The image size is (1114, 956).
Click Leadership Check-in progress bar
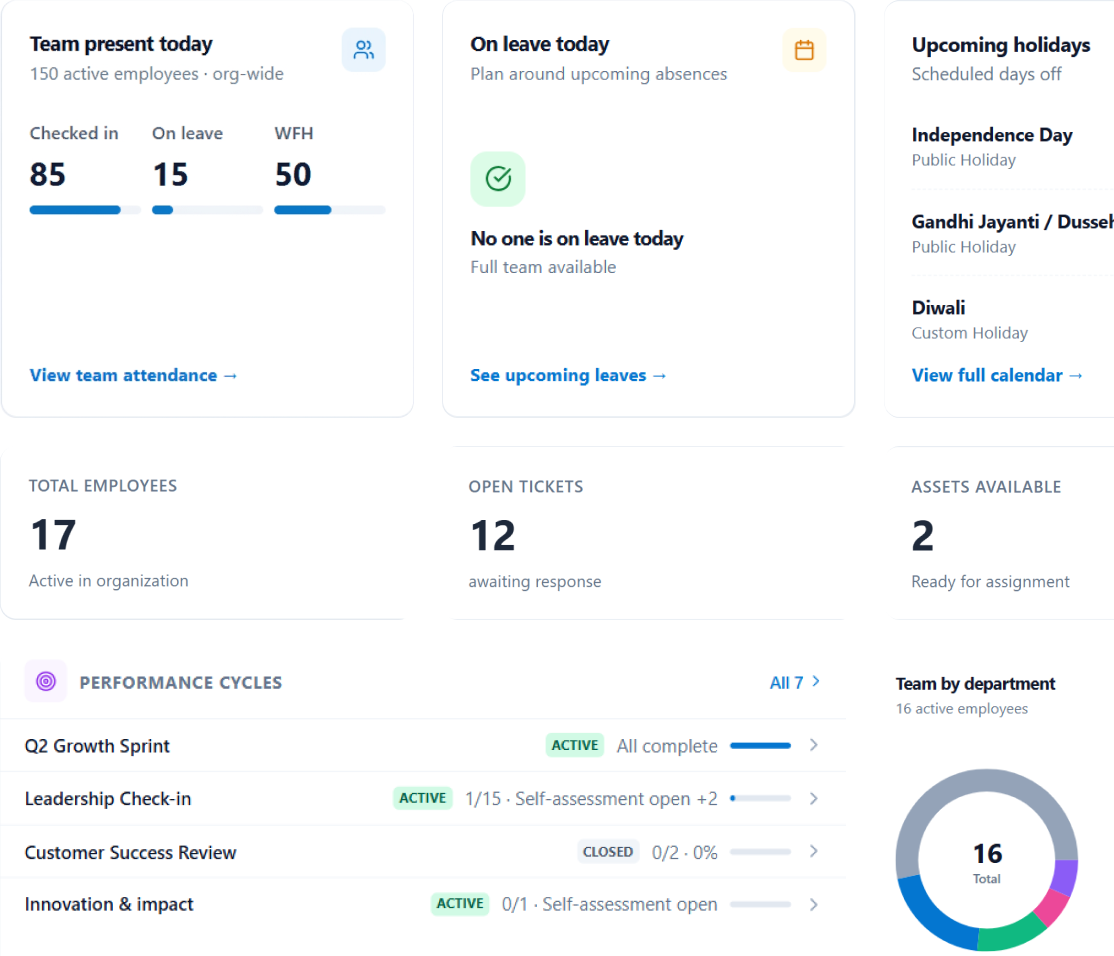tap(760, 798)
